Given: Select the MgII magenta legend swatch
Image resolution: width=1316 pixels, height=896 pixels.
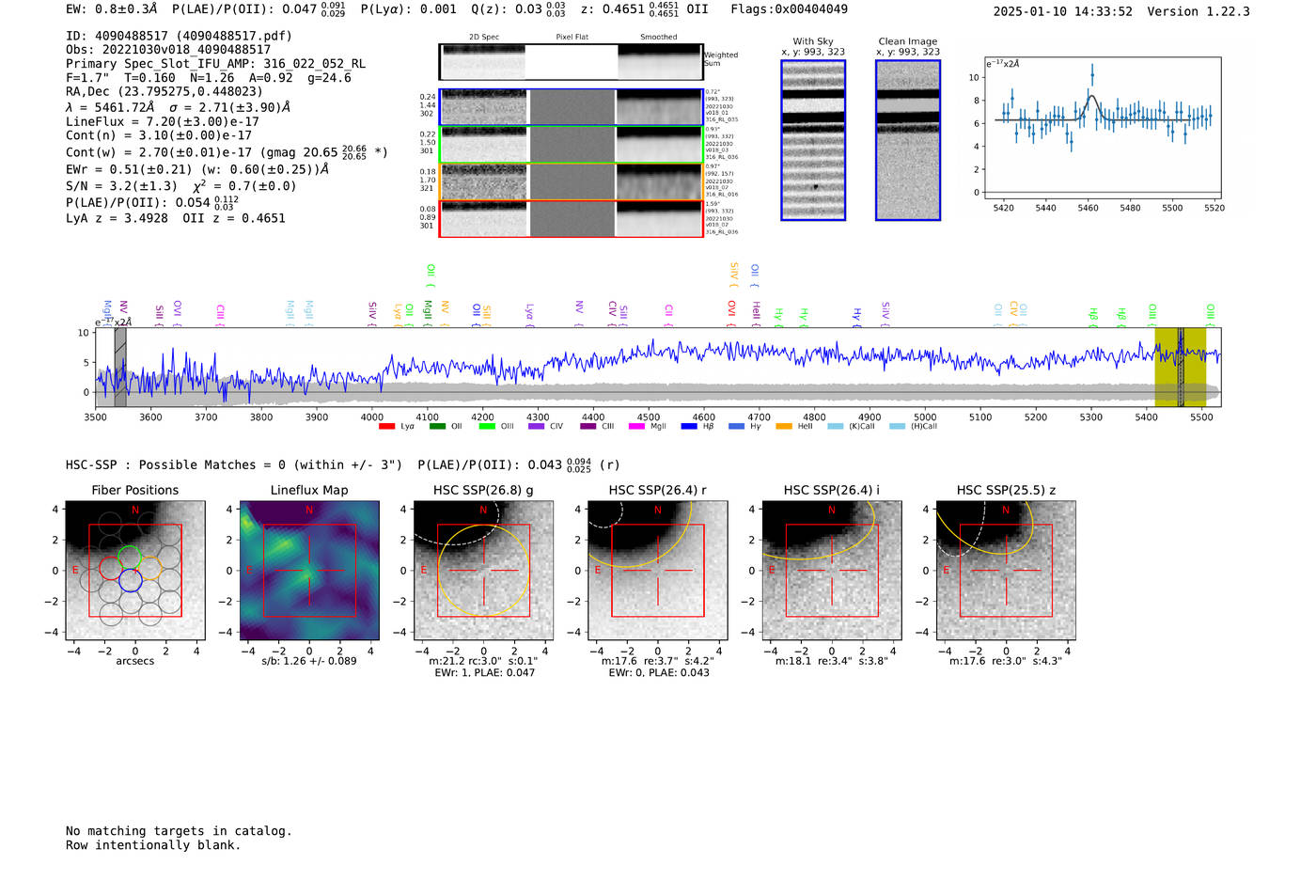Looking at the screenshot, I should [636, 427].
